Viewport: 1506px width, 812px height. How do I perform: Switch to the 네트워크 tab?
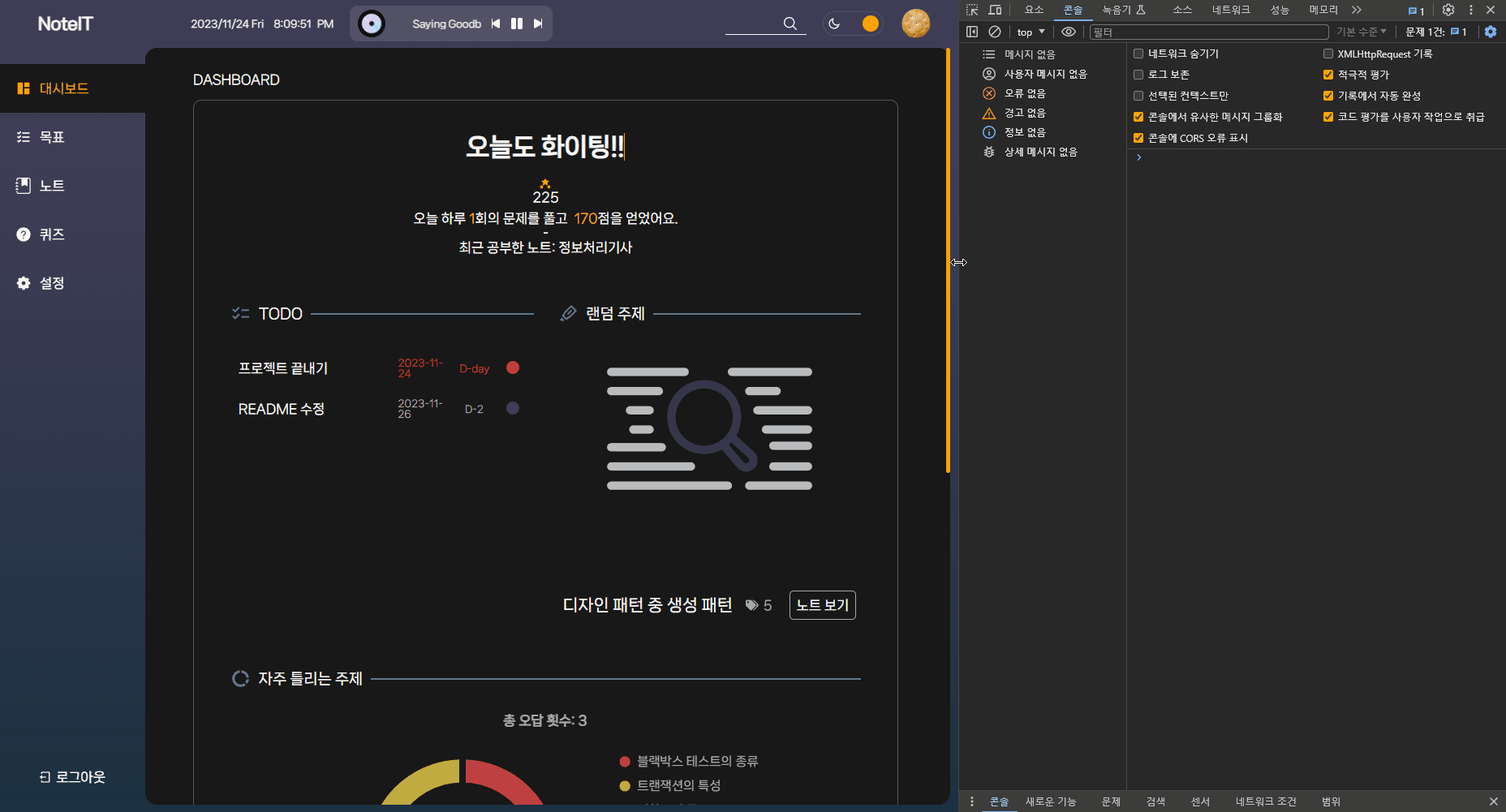tap(1232, 10)
